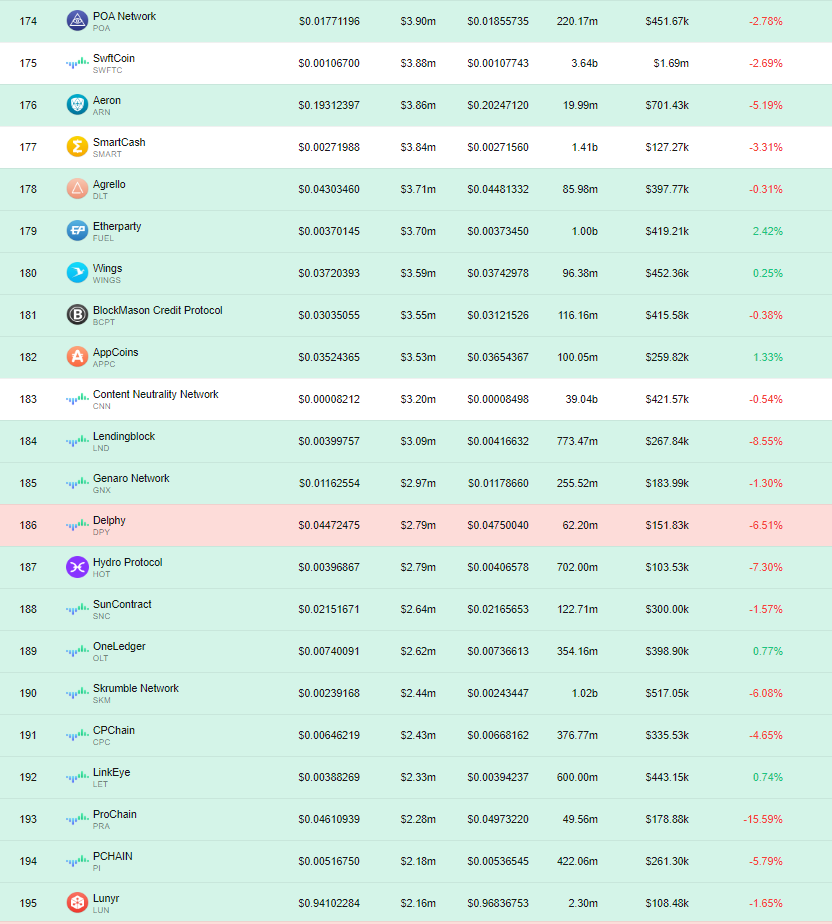Open the Content Neutrality Network link
The width and height of the screenshot is (832, 924).
pos(156,394)
